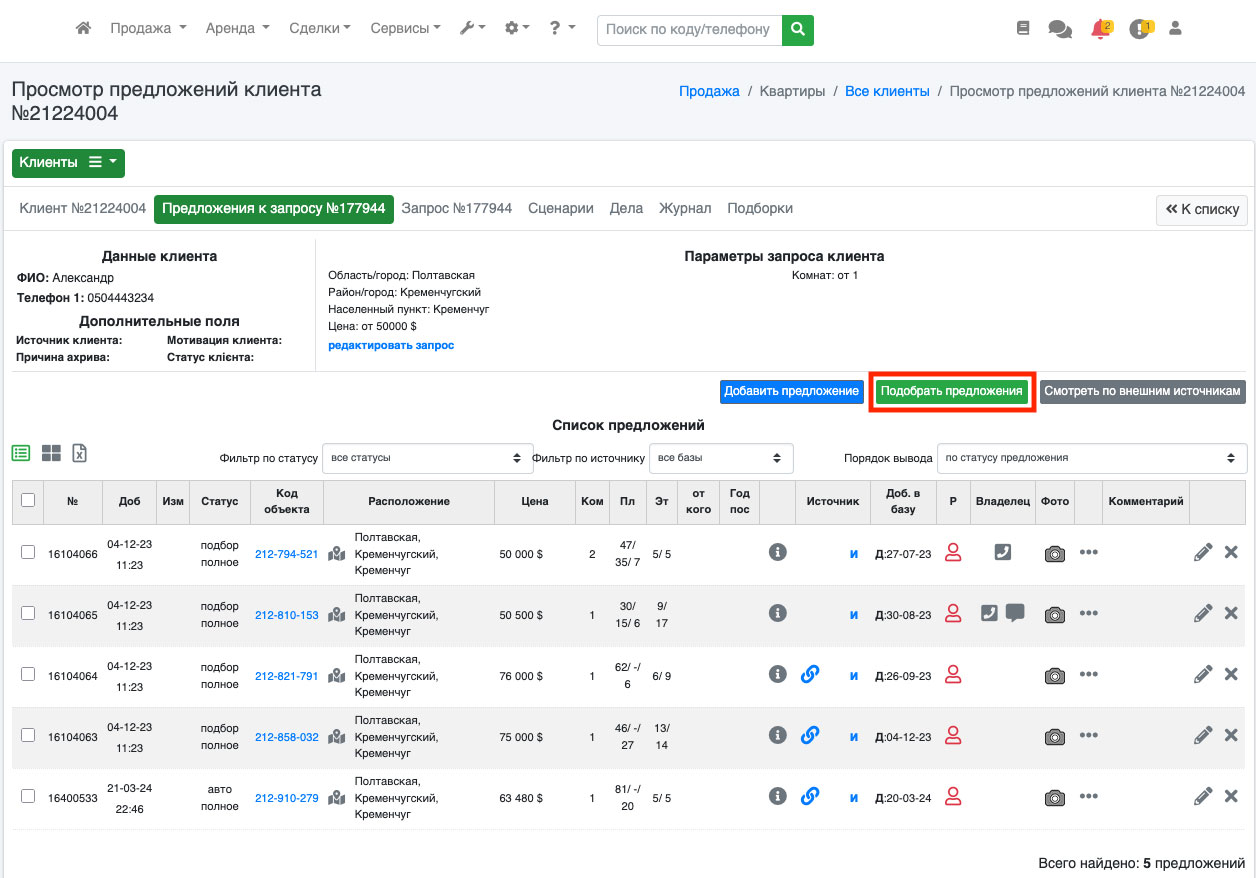
Task: Open the notifications bell icon
Action: tap(1100, 29)
